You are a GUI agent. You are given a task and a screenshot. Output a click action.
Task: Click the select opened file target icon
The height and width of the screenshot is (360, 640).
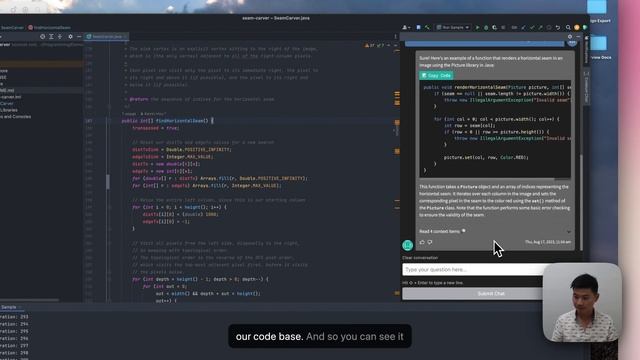42,37
